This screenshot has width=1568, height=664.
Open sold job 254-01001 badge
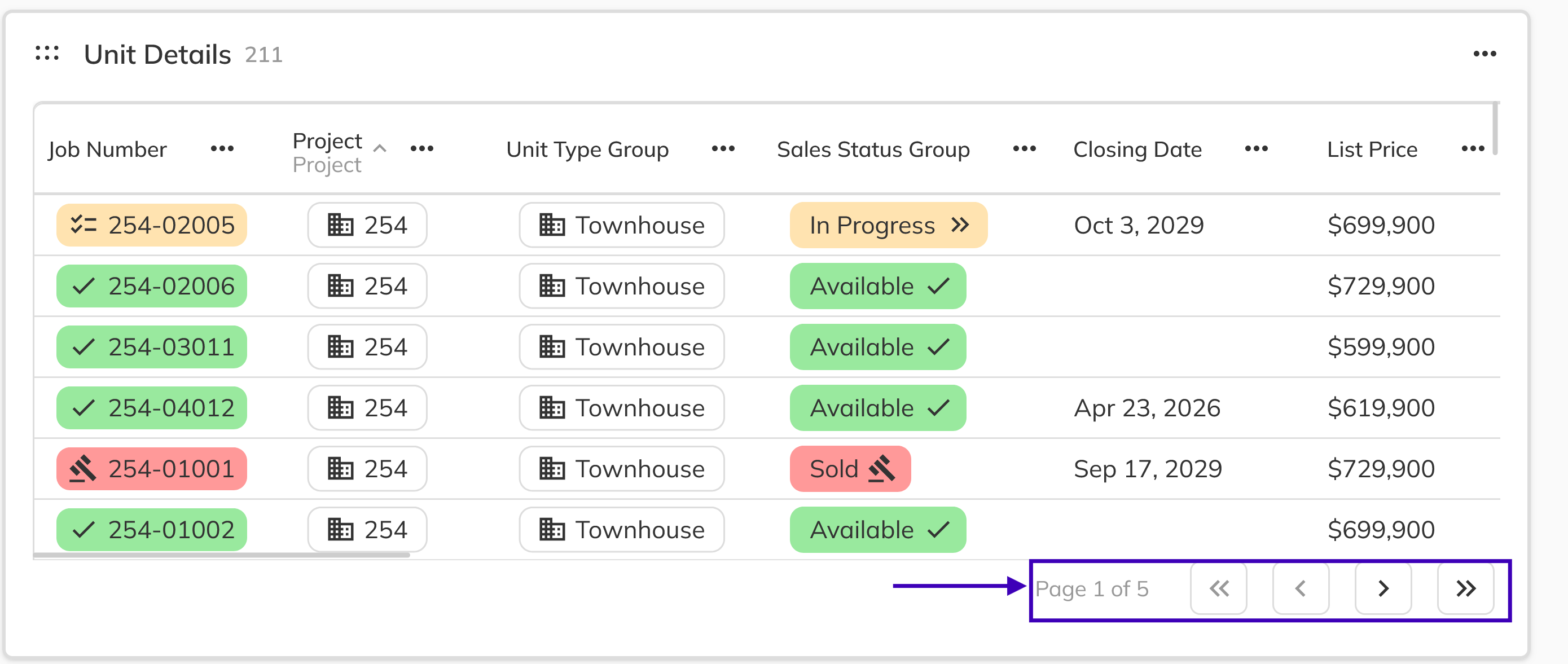click(x=152, y=469)
